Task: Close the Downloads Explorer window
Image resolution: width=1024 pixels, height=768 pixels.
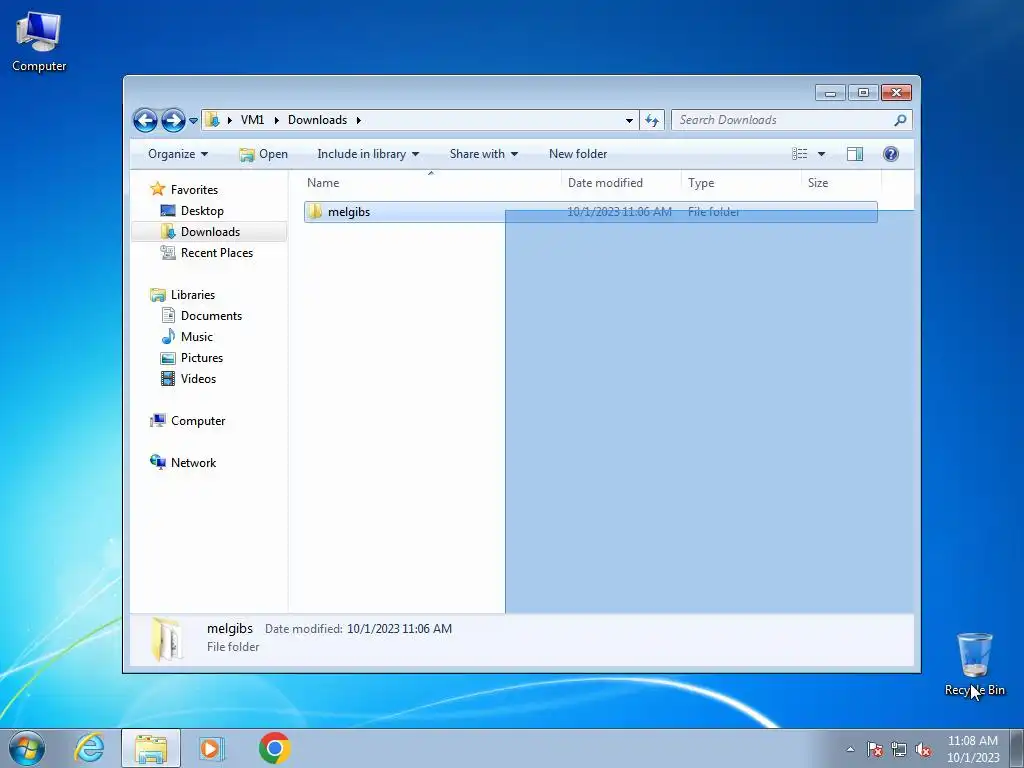Action: point(896,93)
